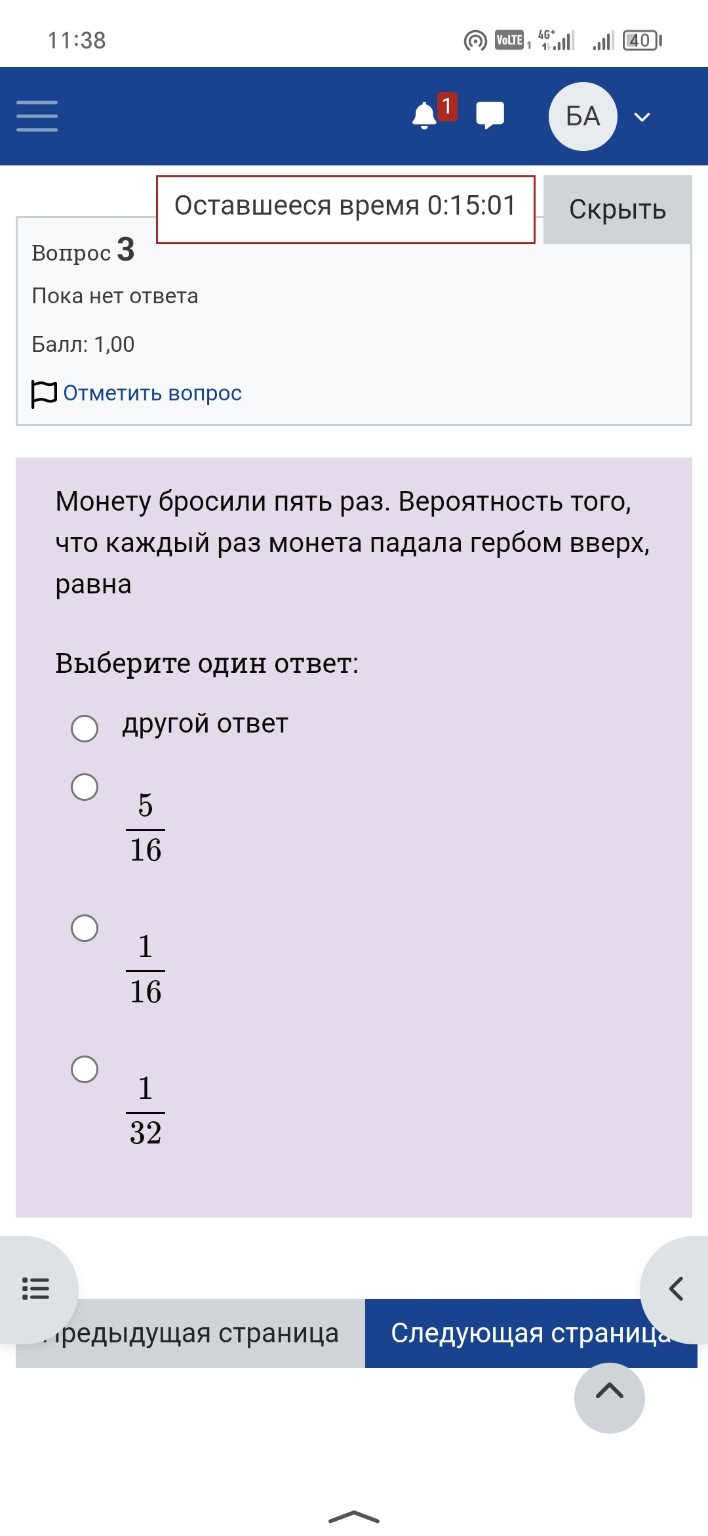The height and width of the screenshot is (1536, 708).
Task: Click the flag icon next to Отметить вопрос
Action: coord(42,392)
